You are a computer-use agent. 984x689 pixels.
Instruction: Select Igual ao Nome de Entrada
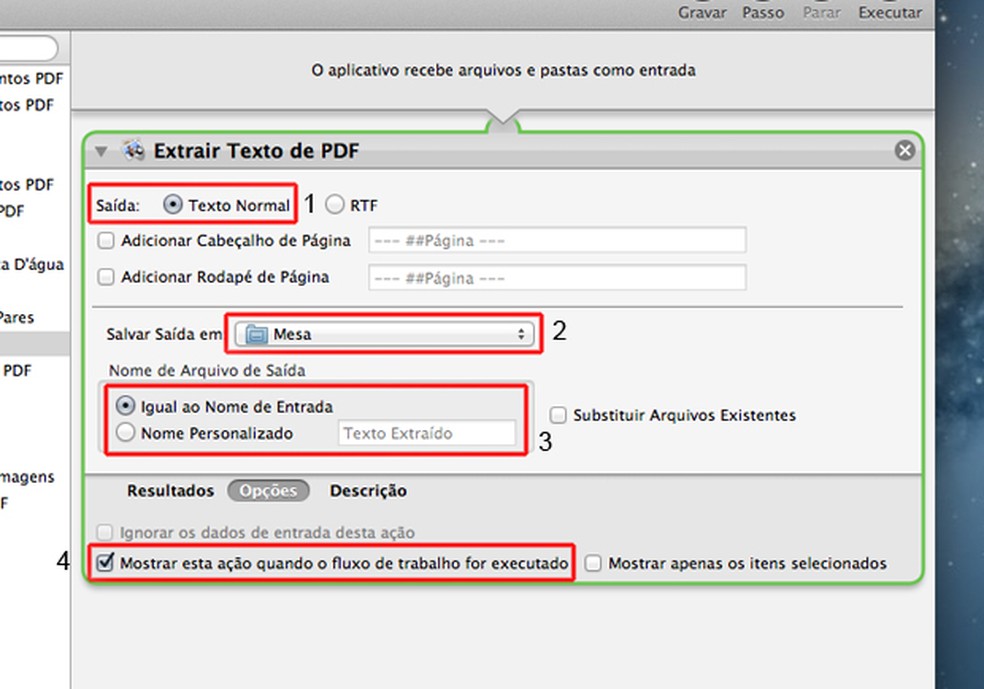tap(124, 406)
